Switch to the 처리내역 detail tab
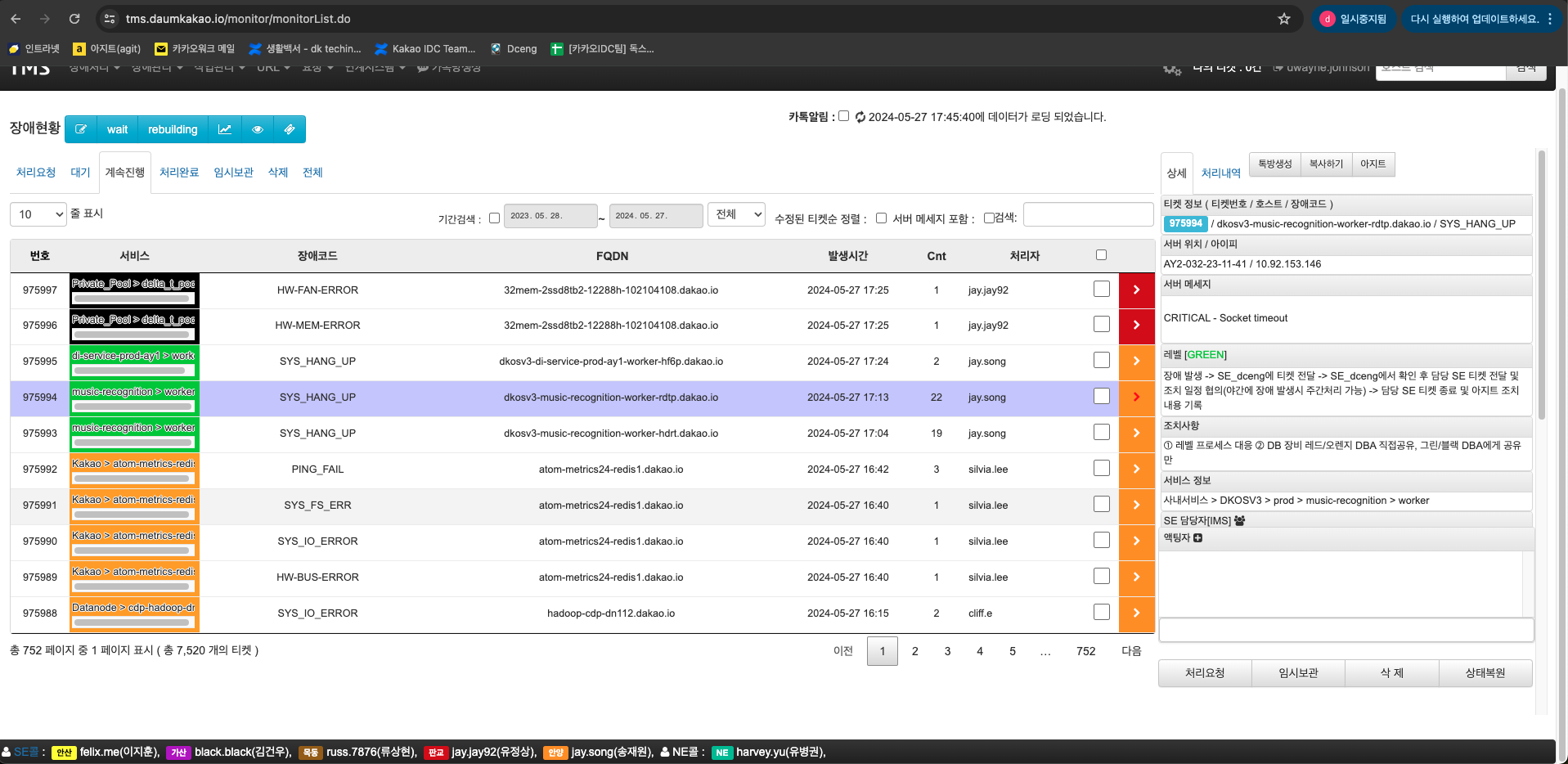Image resolution: width=1568 pixels, height=764 pixels. [1221, 173]
